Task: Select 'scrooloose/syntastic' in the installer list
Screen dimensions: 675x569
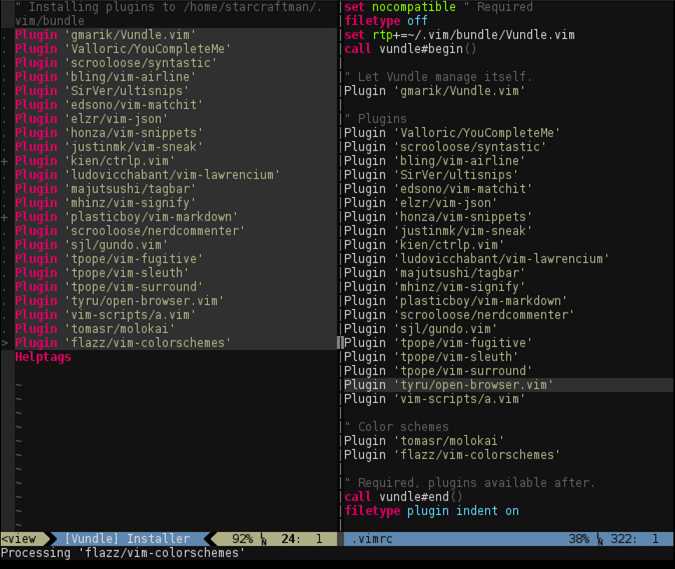Action: pyautogui.click(x=116, y=63)
